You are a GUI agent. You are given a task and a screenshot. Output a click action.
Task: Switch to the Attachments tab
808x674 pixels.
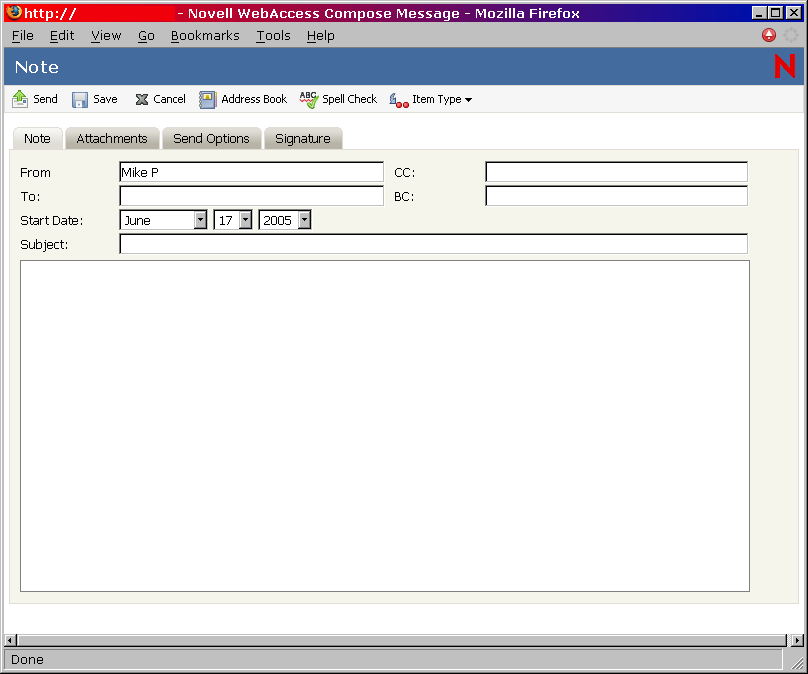[x=112, y=139]
